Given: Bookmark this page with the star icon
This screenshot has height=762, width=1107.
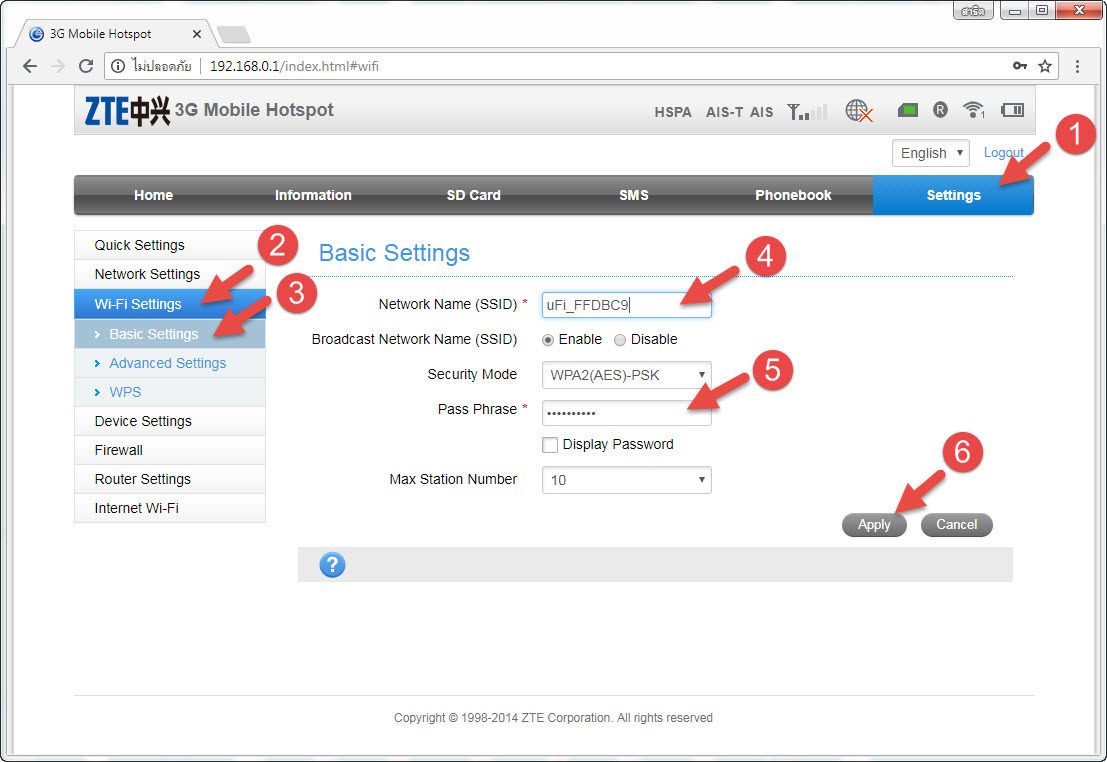Looking at the screenshot, I should tap(1045, 66).
